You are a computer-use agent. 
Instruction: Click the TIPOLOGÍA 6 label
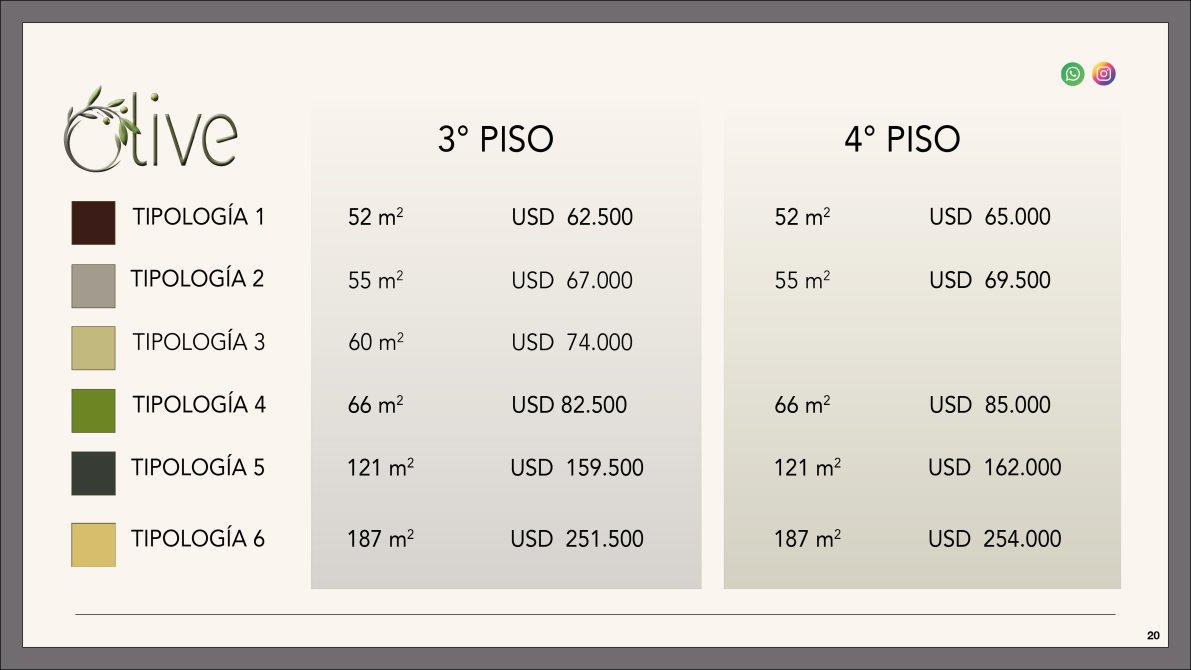tap(197, 539)
